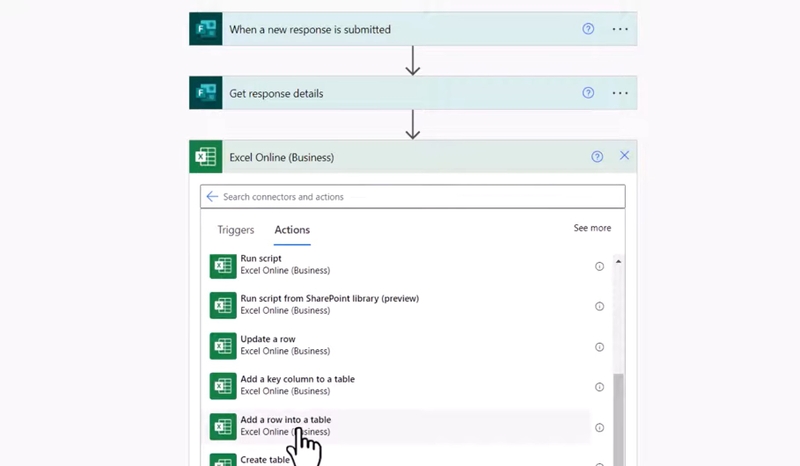Show info for 'Run script' action
This screenshot has width=800, height=466.
(599, 266)
